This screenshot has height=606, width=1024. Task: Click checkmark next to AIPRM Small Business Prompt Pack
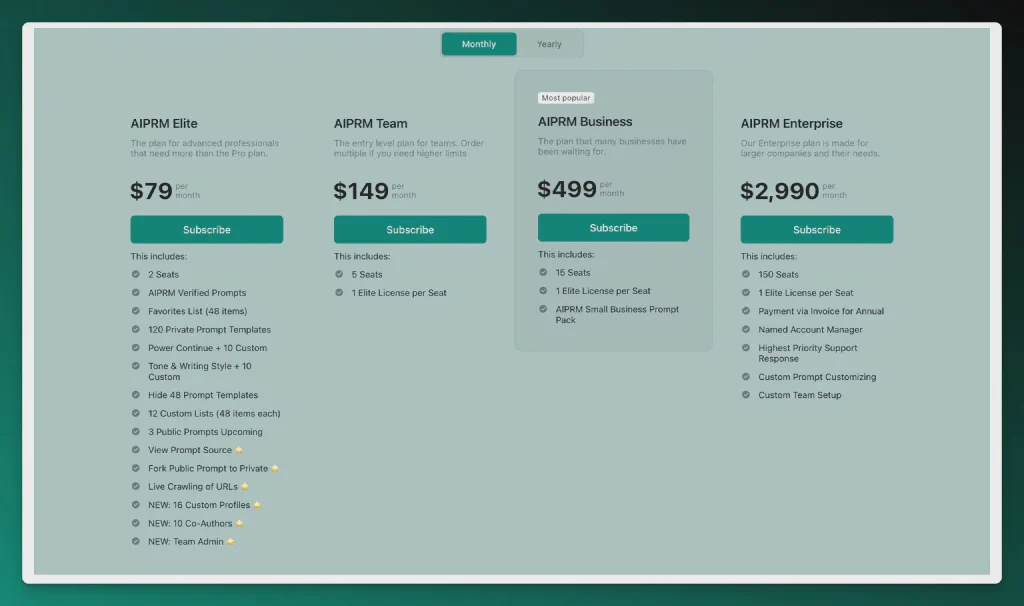pos(543,310)
